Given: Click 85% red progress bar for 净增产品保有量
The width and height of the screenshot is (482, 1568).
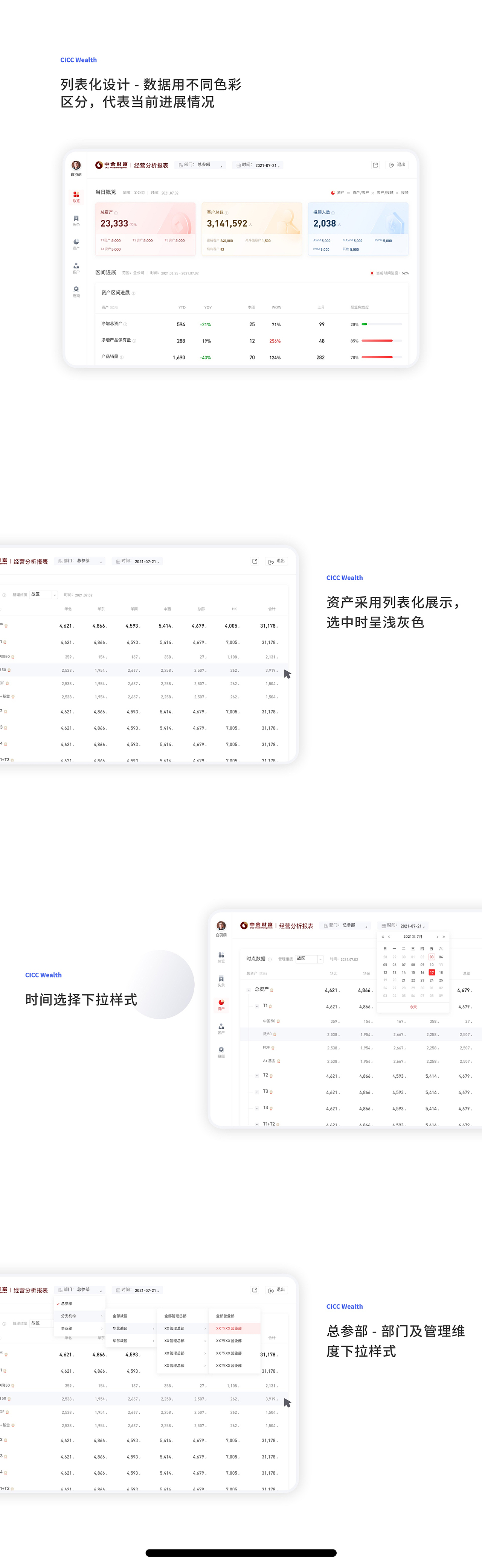Looking at the screenshot, I should coord(381,341).
